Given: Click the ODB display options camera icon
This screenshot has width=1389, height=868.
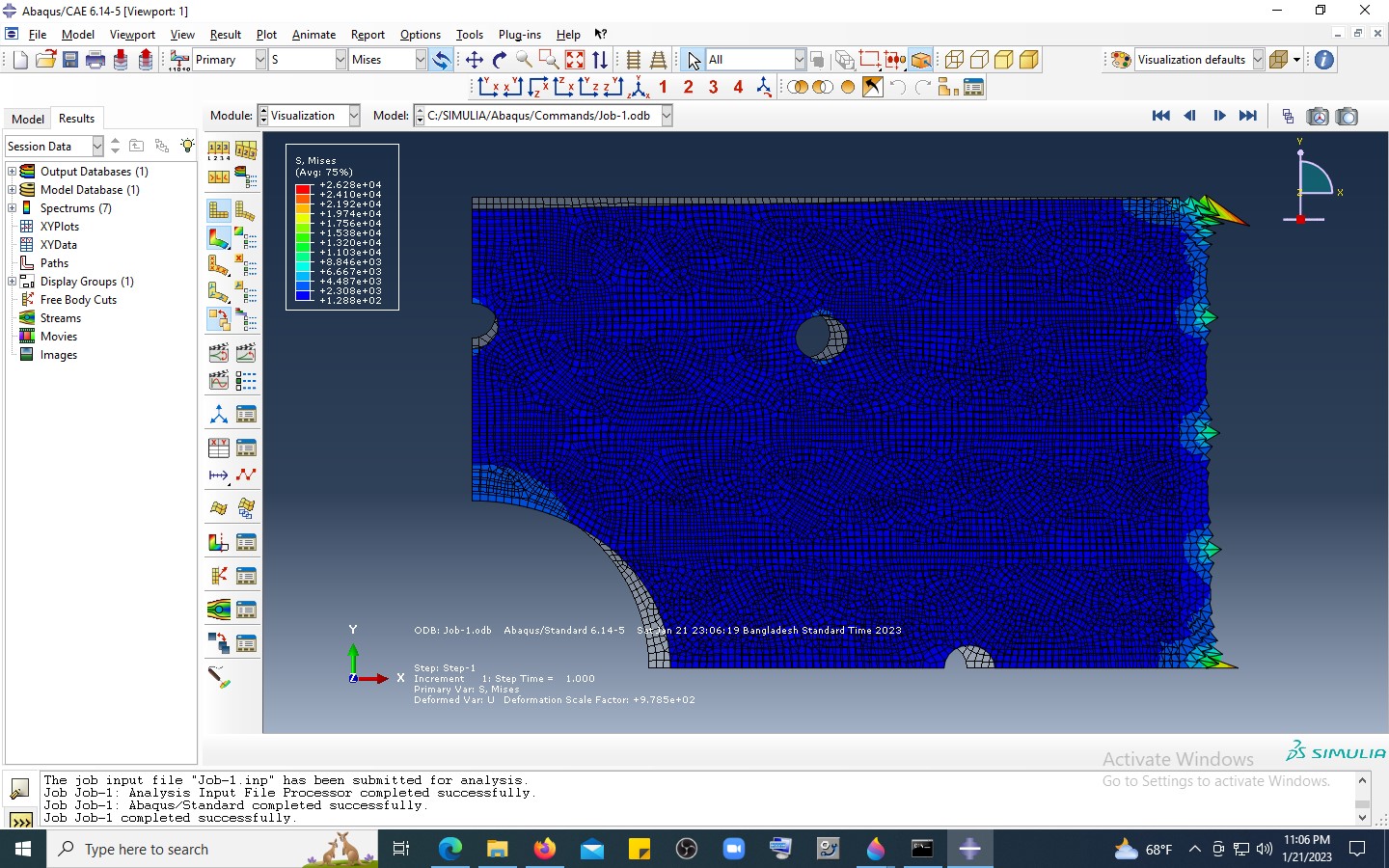Looking at the screenshot, I should [x=1318, y=117].
